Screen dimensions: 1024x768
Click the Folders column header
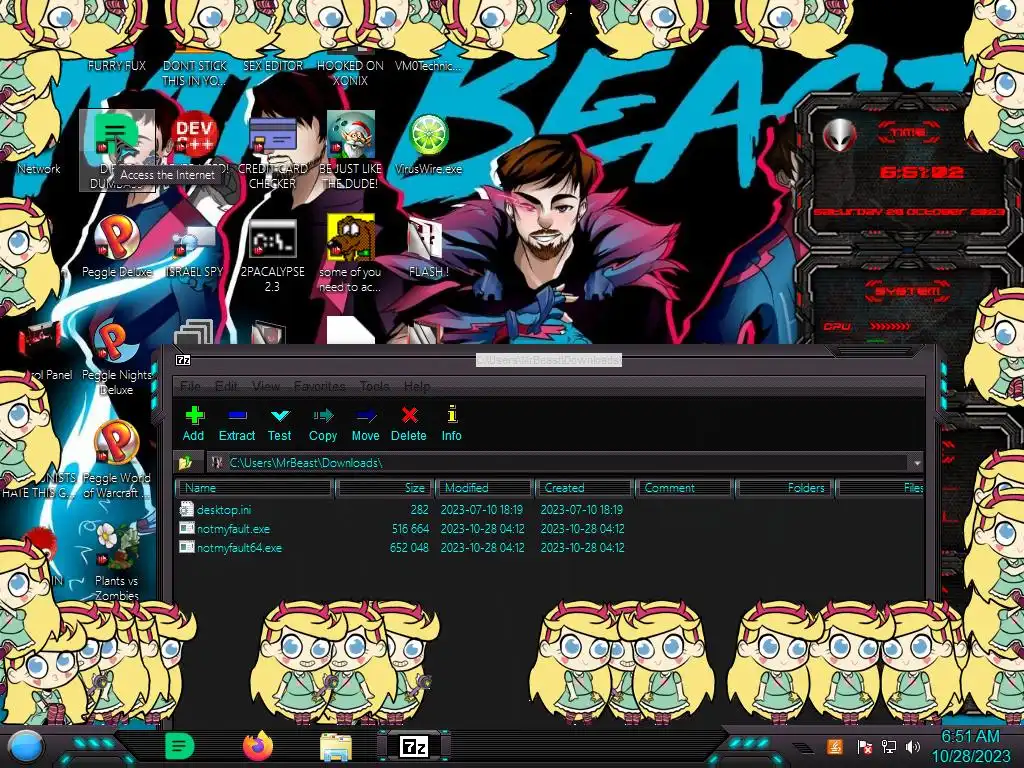pos(784,488)
